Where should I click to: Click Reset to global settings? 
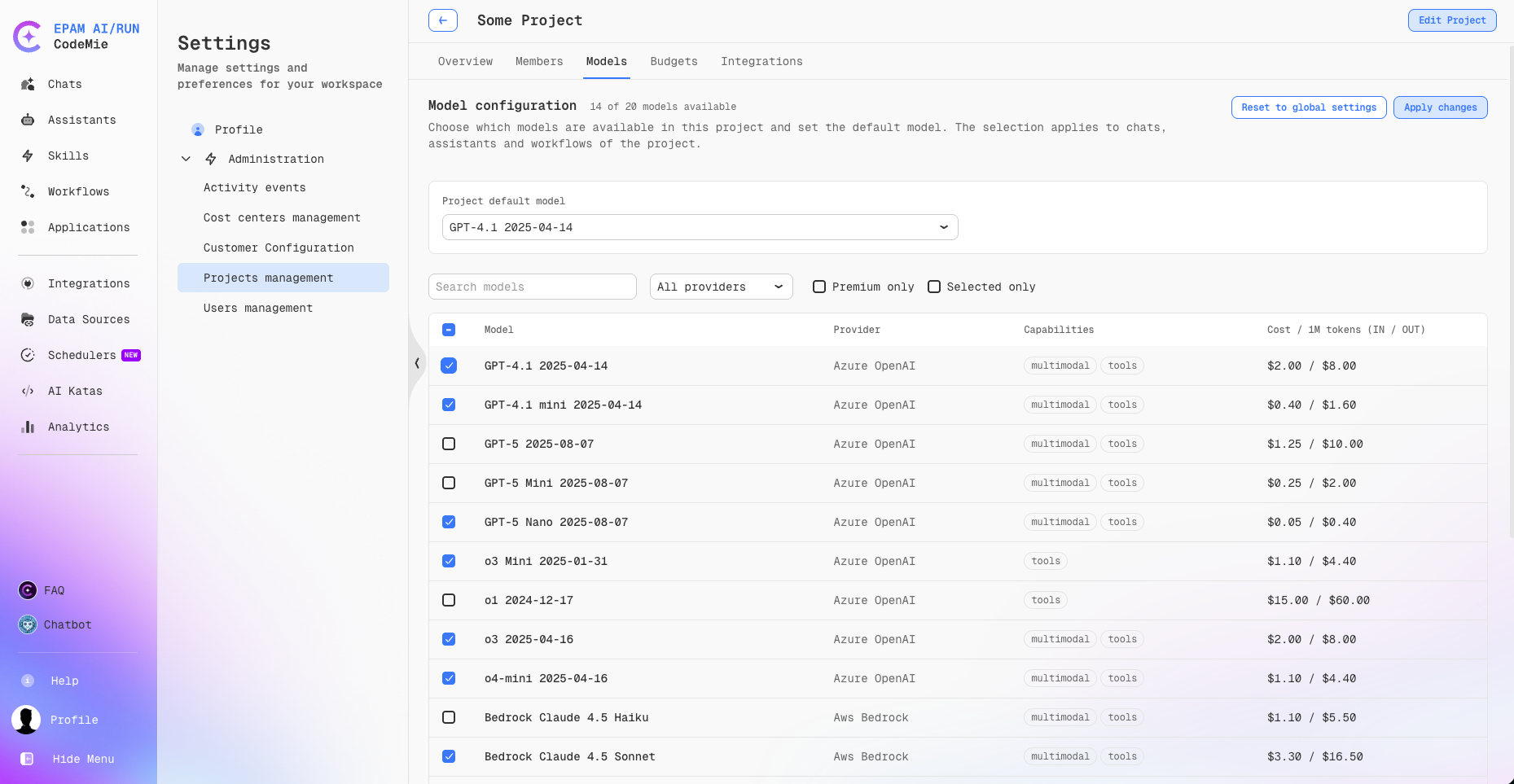point(1309,107)
